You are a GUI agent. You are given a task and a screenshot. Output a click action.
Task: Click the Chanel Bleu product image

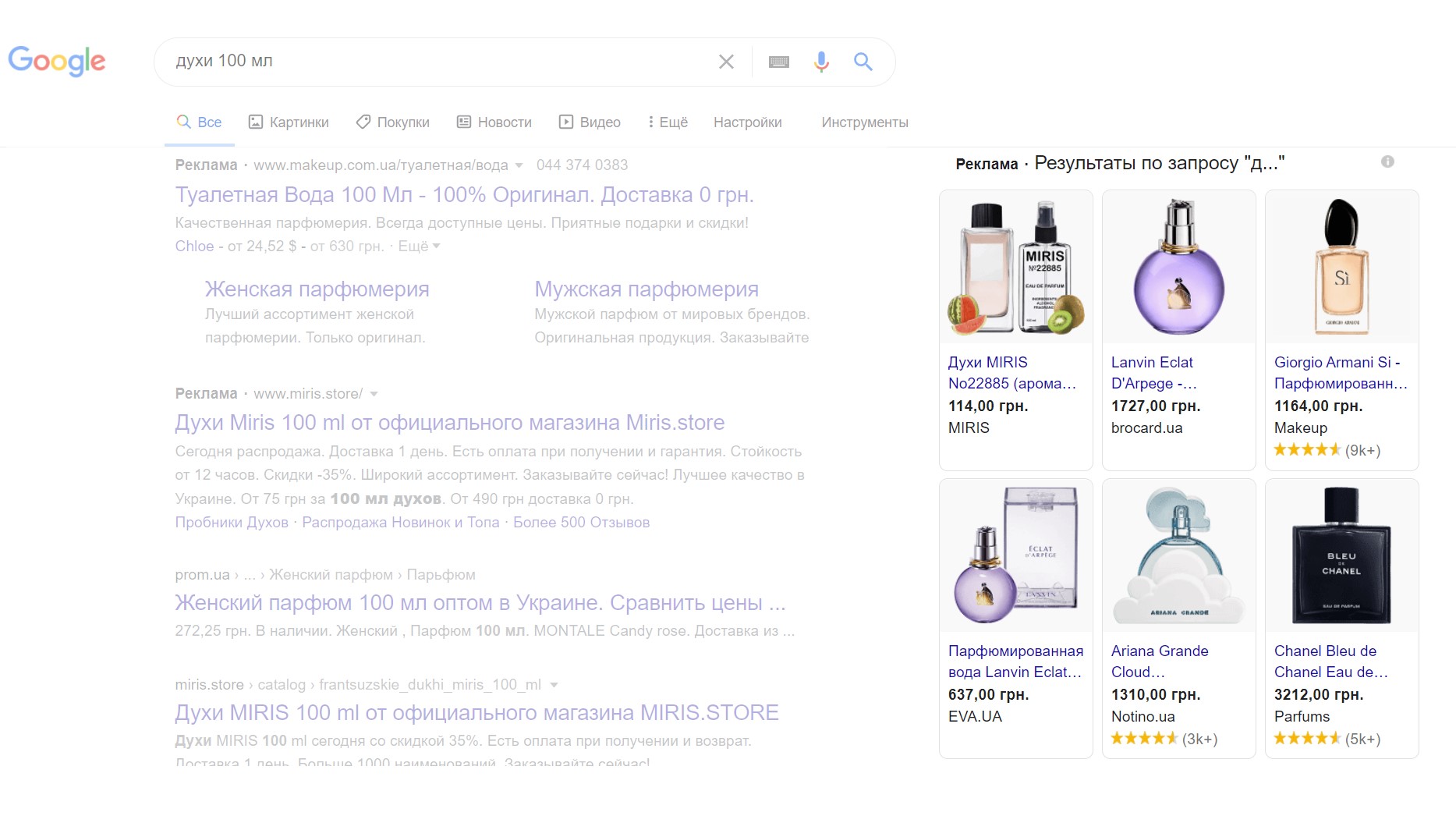1341,555
